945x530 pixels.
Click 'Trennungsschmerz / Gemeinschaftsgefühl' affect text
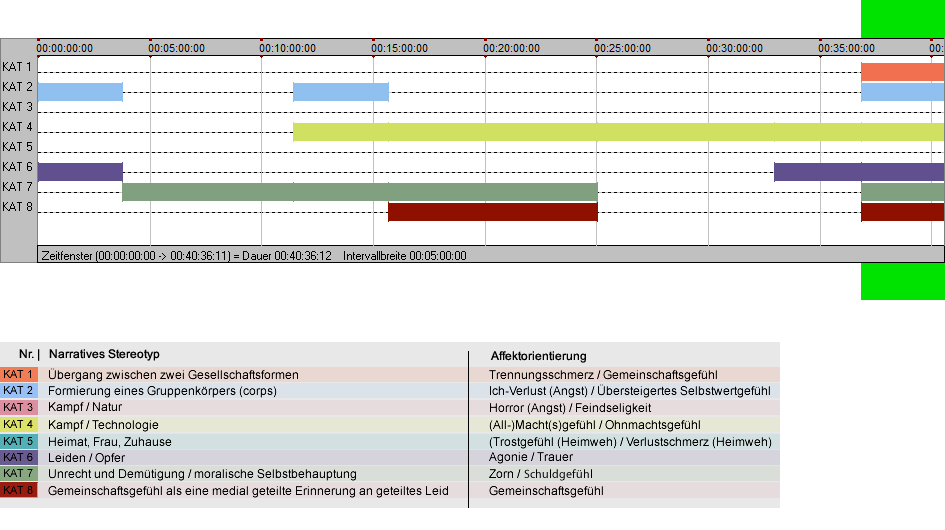(603, 375)
